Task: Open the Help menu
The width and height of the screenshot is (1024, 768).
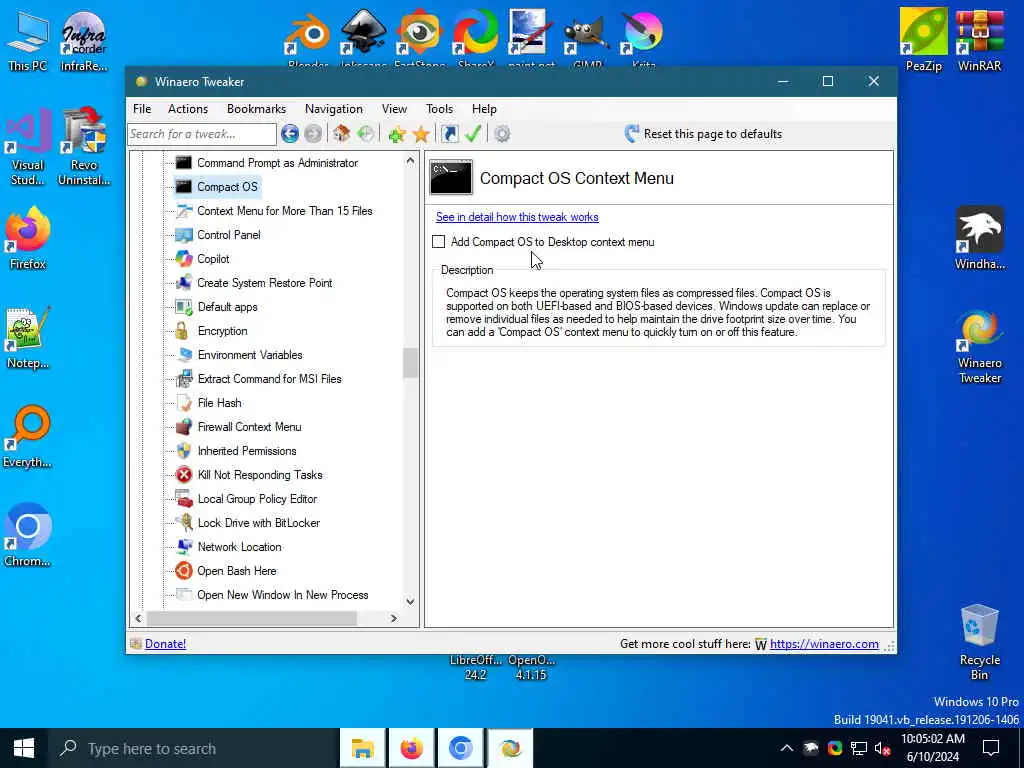Action: [484, 109]
